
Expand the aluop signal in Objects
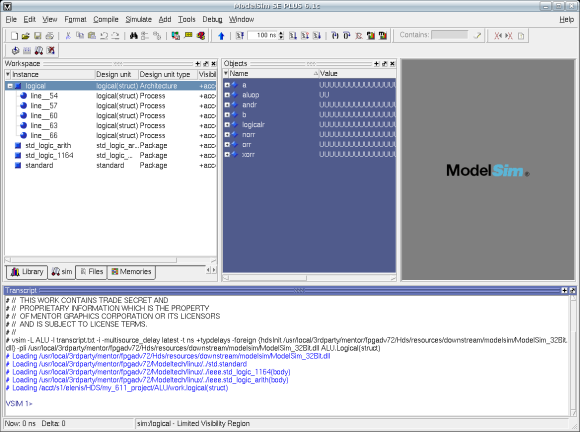click(x=227, y=95)
